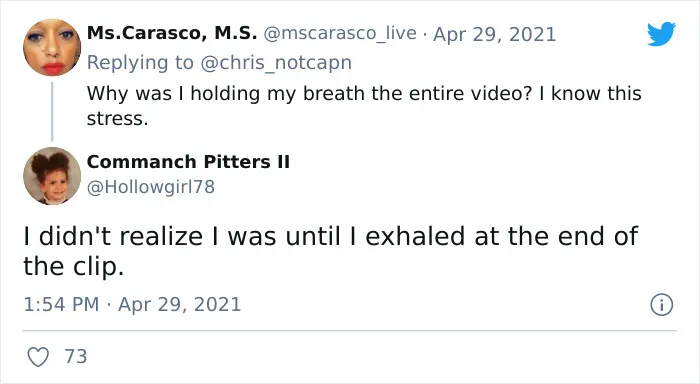The height and width of the screenshot is (384, 700).
Task: Click 'the clip.' at the end of the reply
Action: coord(73,267)
